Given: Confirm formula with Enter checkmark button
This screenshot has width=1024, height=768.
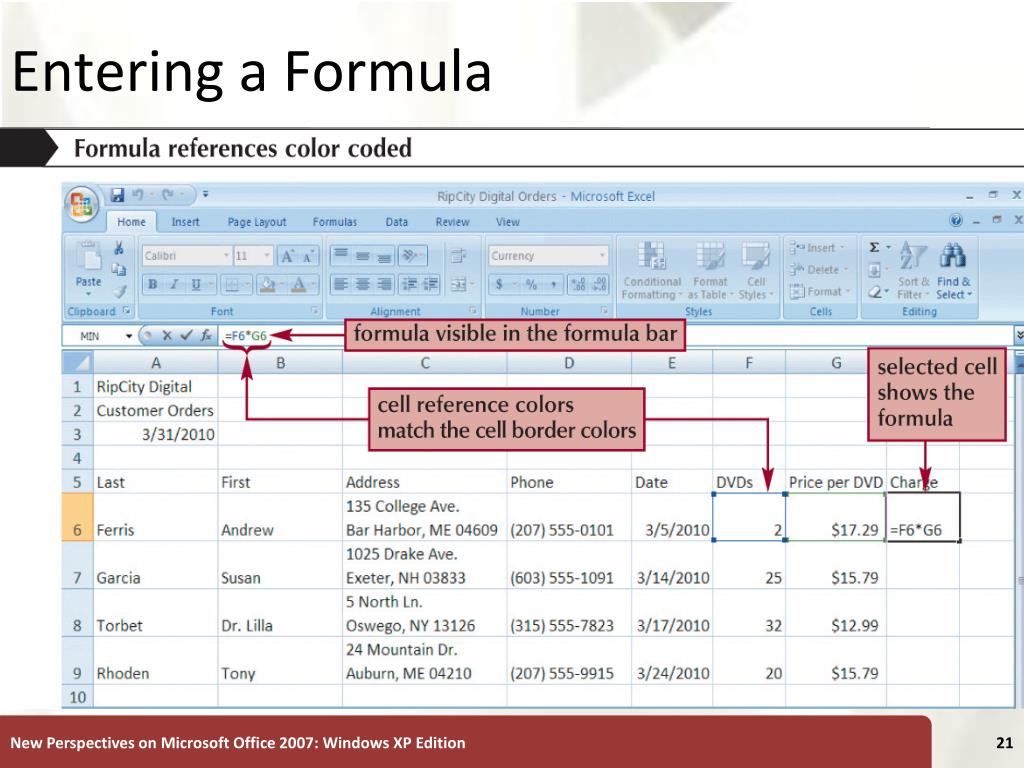Looking at the screenshot, I should coord(187,336).
